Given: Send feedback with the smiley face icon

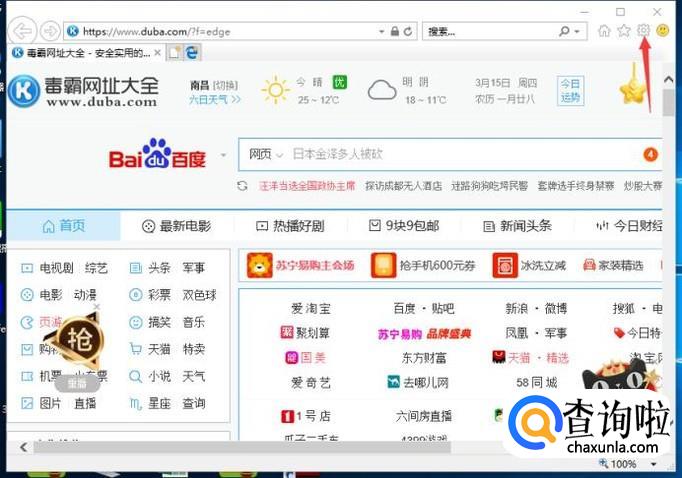Looking at the screenshot, I should tap(662, 30).
